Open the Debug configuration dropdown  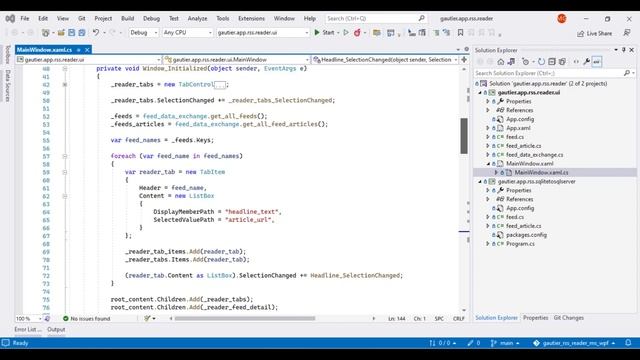click(x=144, y=33)
